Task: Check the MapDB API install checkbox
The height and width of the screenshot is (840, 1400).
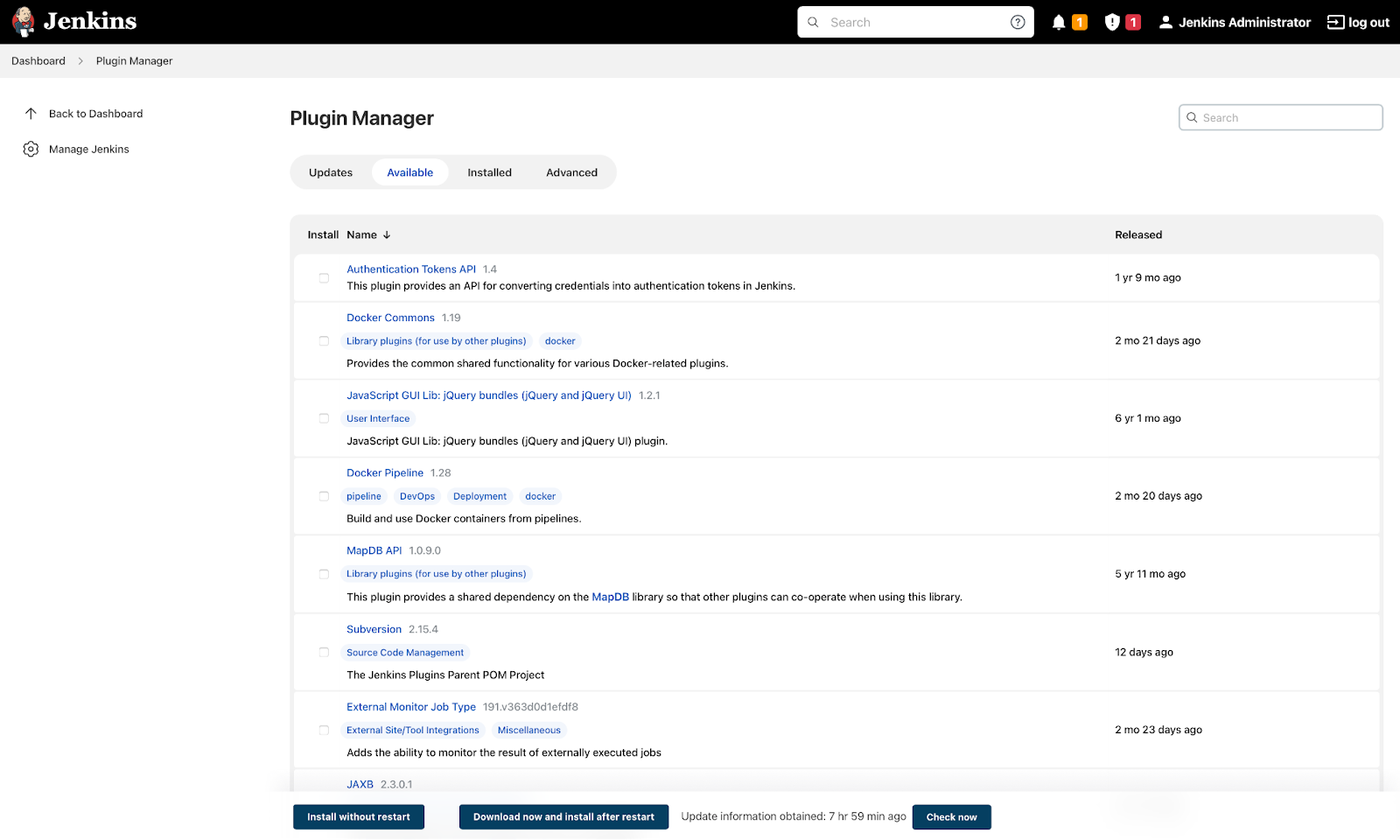Action: pyautogui.click(x=324, y=574)
